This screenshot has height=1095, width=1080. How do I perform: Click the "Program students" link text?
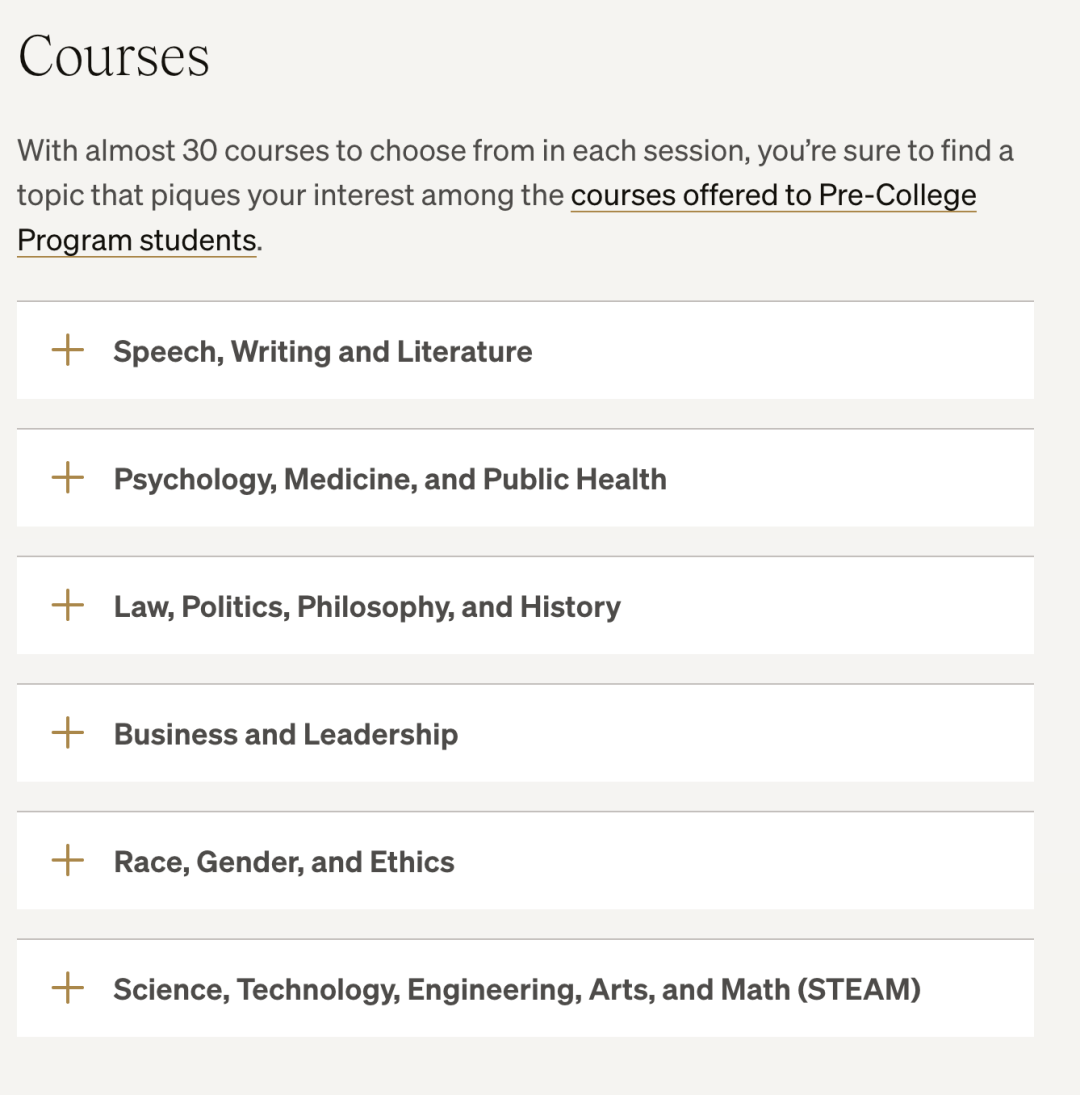(x=136, y=240)
